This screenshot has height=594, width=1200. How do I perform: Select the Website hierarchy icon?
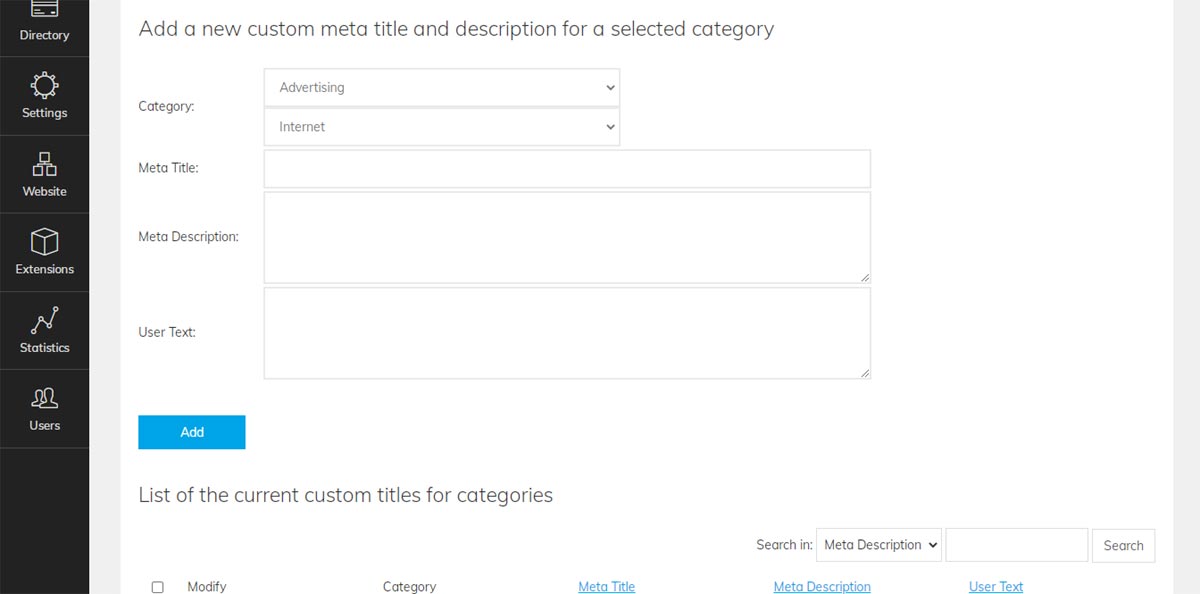[x=44, y=164]
